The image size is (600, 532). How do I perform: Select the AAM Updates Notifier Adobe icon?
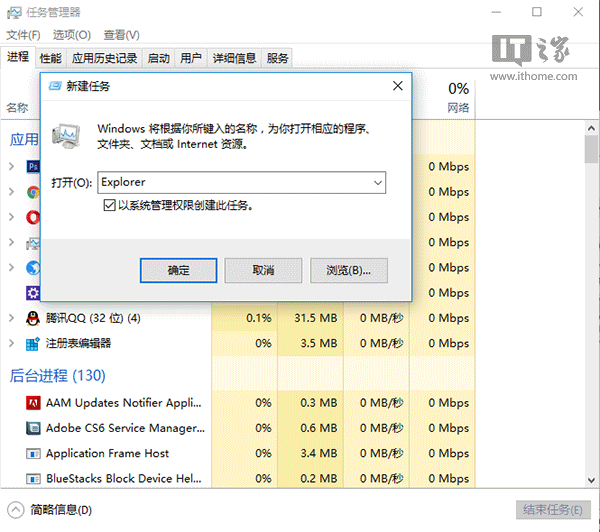(x=33, y=403)
